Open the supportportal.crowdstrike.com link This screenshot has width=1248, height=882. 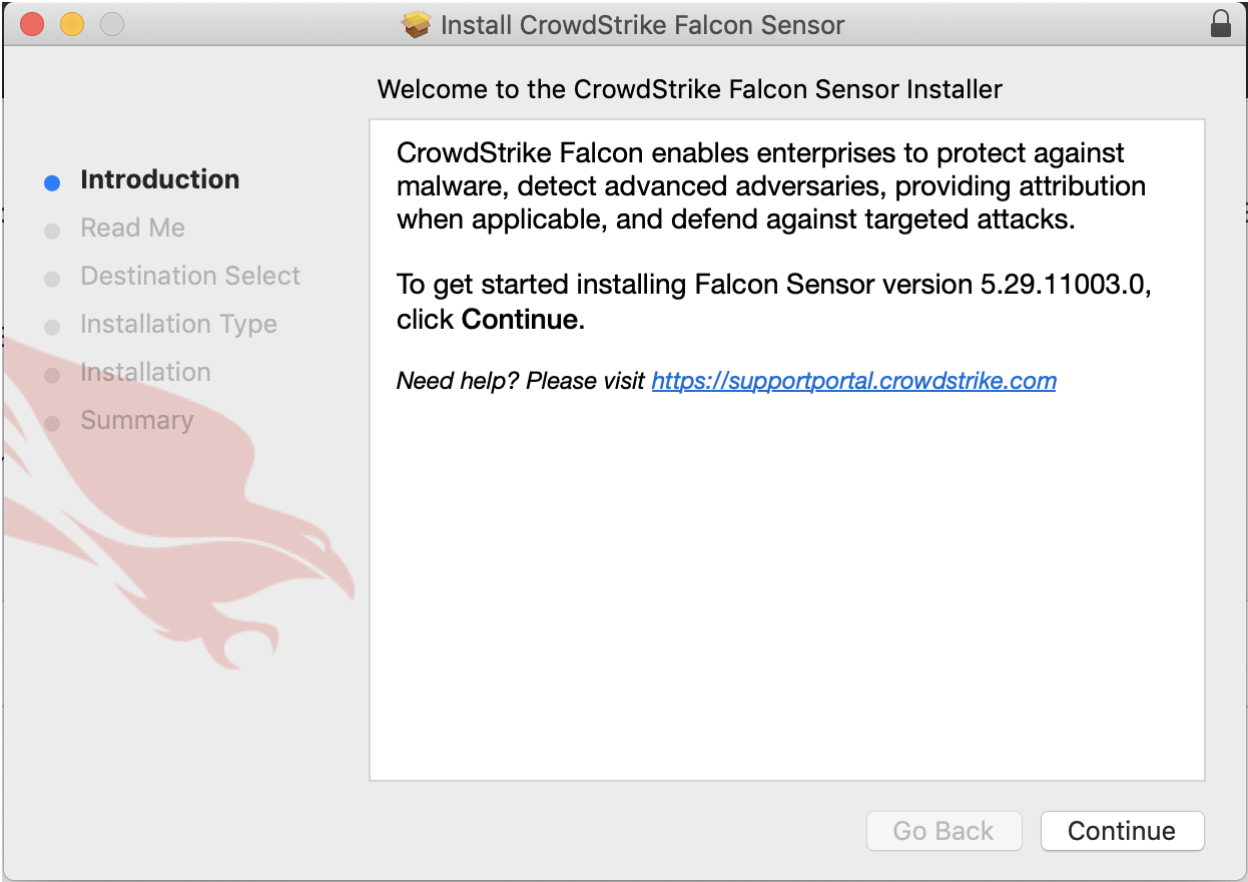pos(853,381)
